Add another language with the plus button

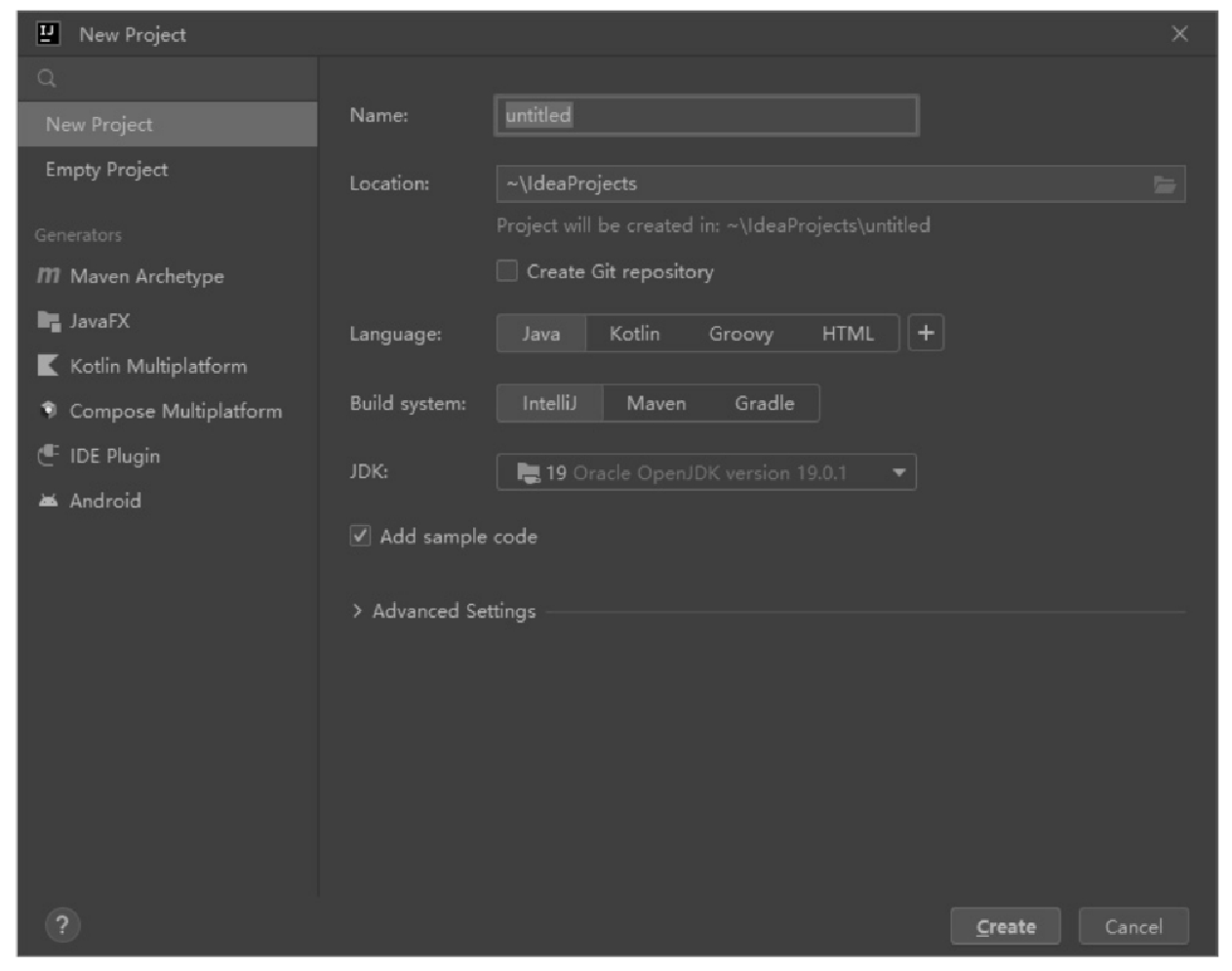[926, 334]
